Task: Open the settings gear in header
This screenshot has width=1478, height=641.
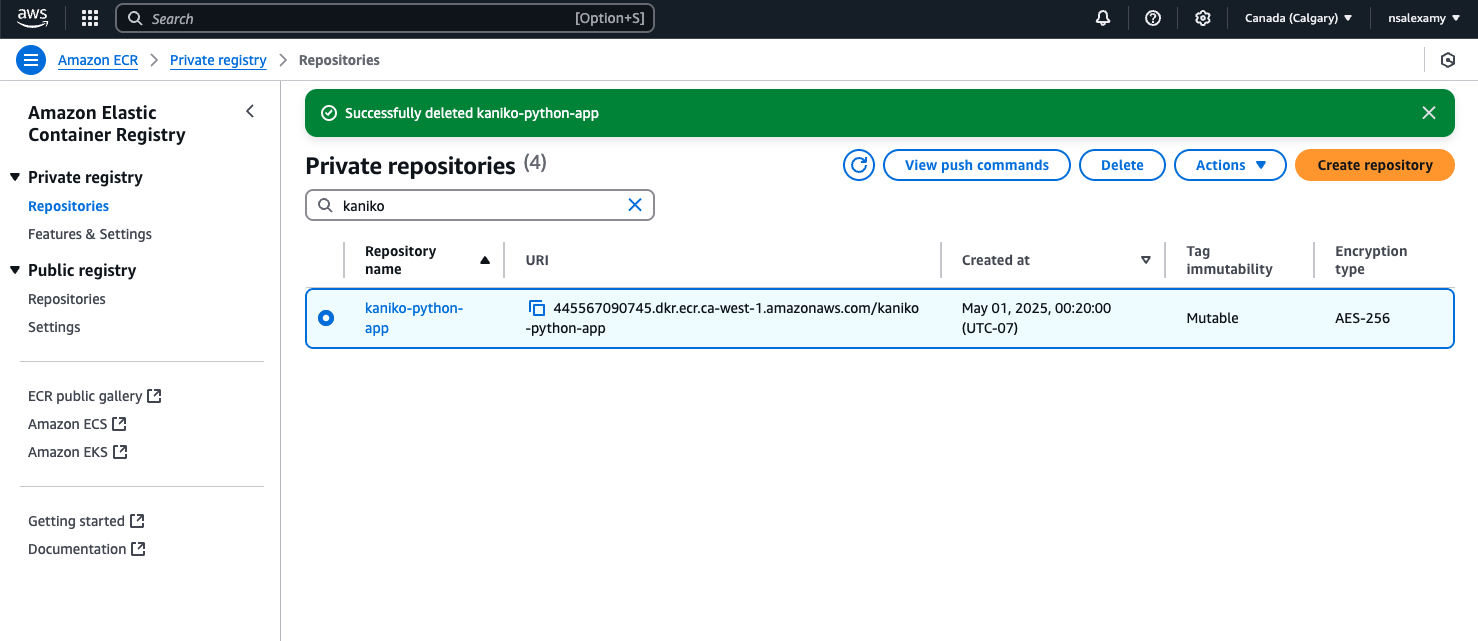Action: (1203, 18)
